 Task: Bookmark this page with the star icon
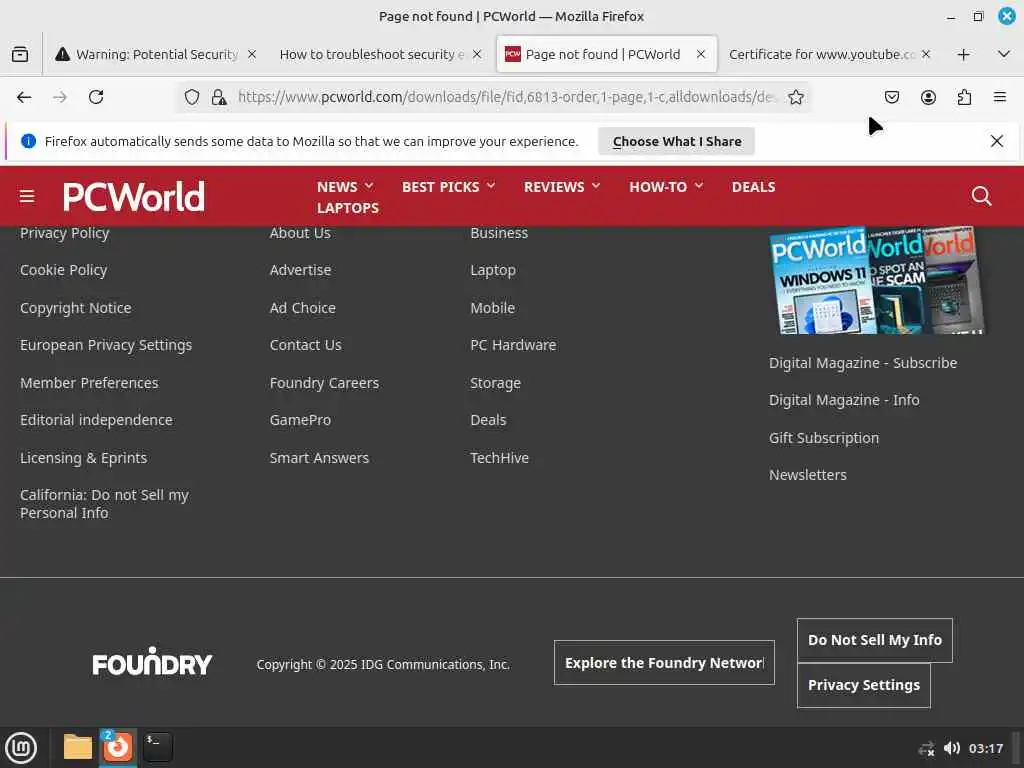click(795, 97)
